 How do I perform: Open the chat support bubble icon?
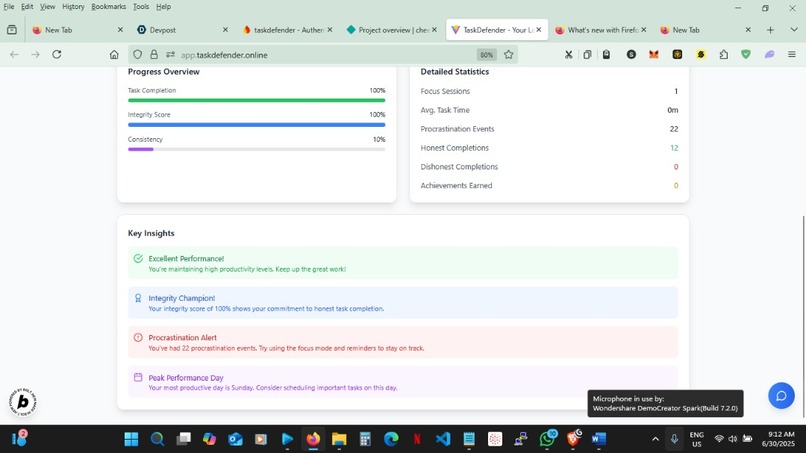point(781,395)
